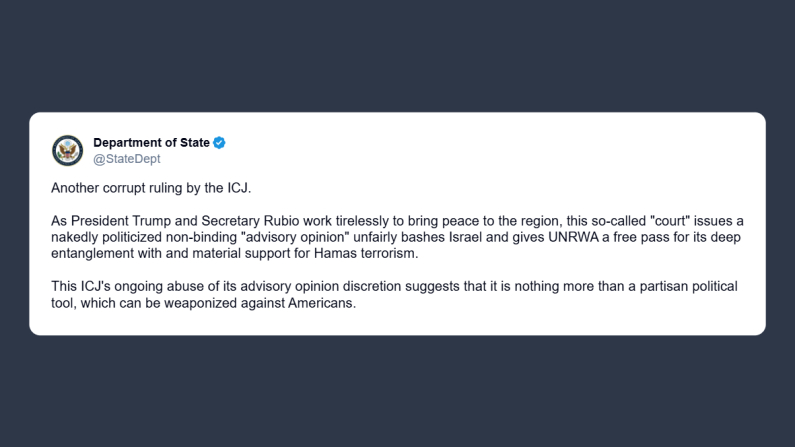Open the @StateDept handle link

126,159
